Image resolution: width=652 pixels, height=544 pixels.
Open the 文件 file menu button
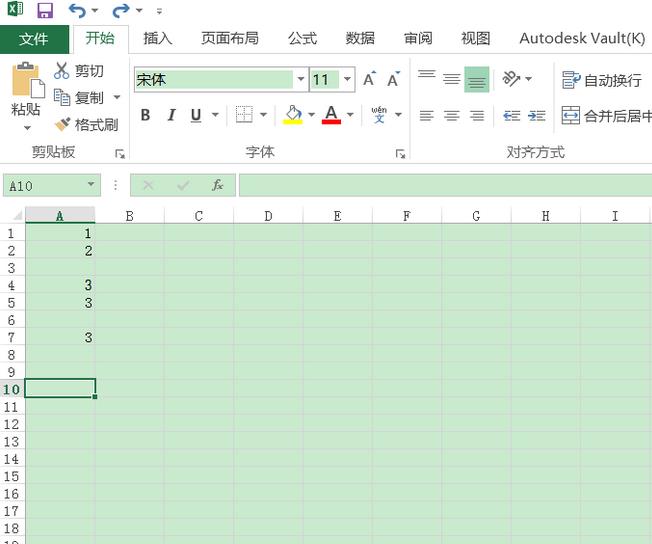coord(34,39)
